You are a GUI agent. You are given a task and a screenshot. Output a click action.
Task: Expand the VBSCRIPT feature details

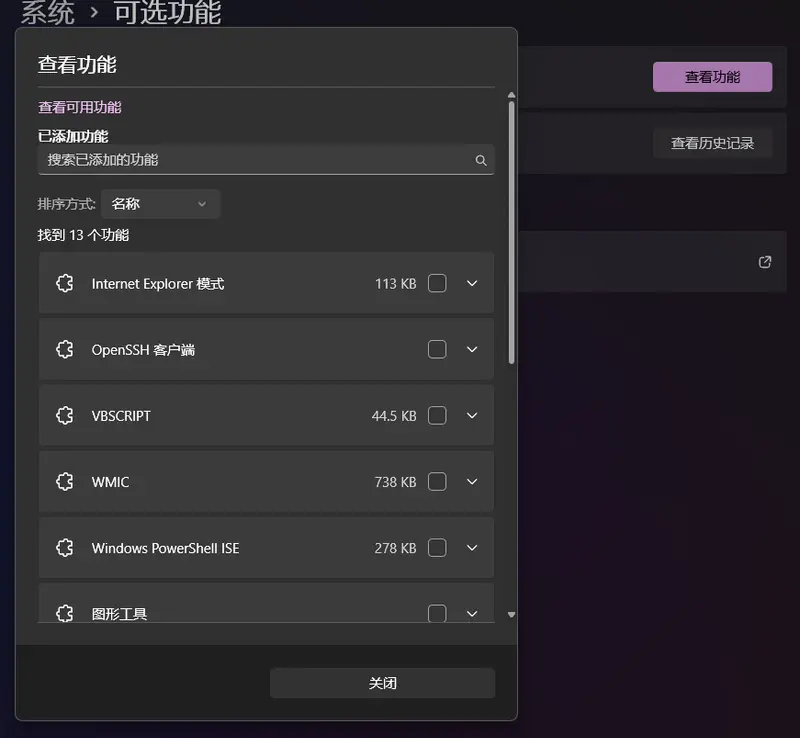pos(473,415)
